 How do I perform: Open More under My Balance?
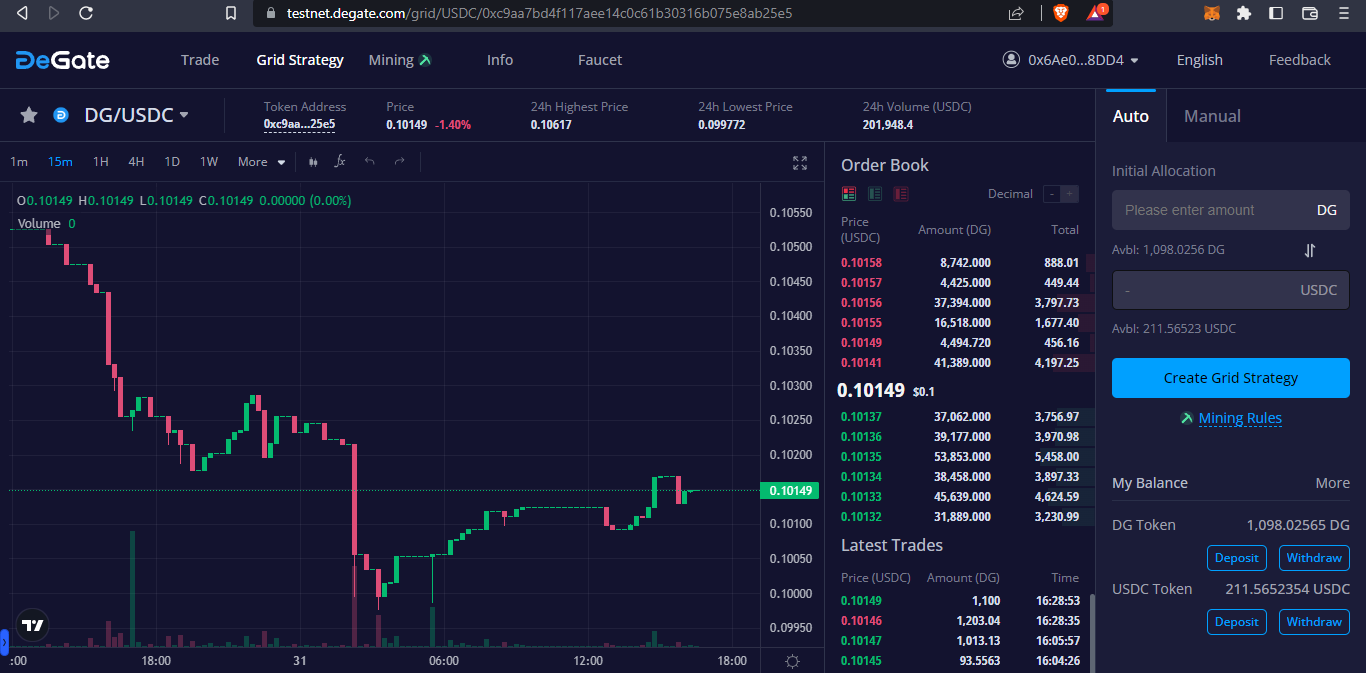click(1332, 483)
